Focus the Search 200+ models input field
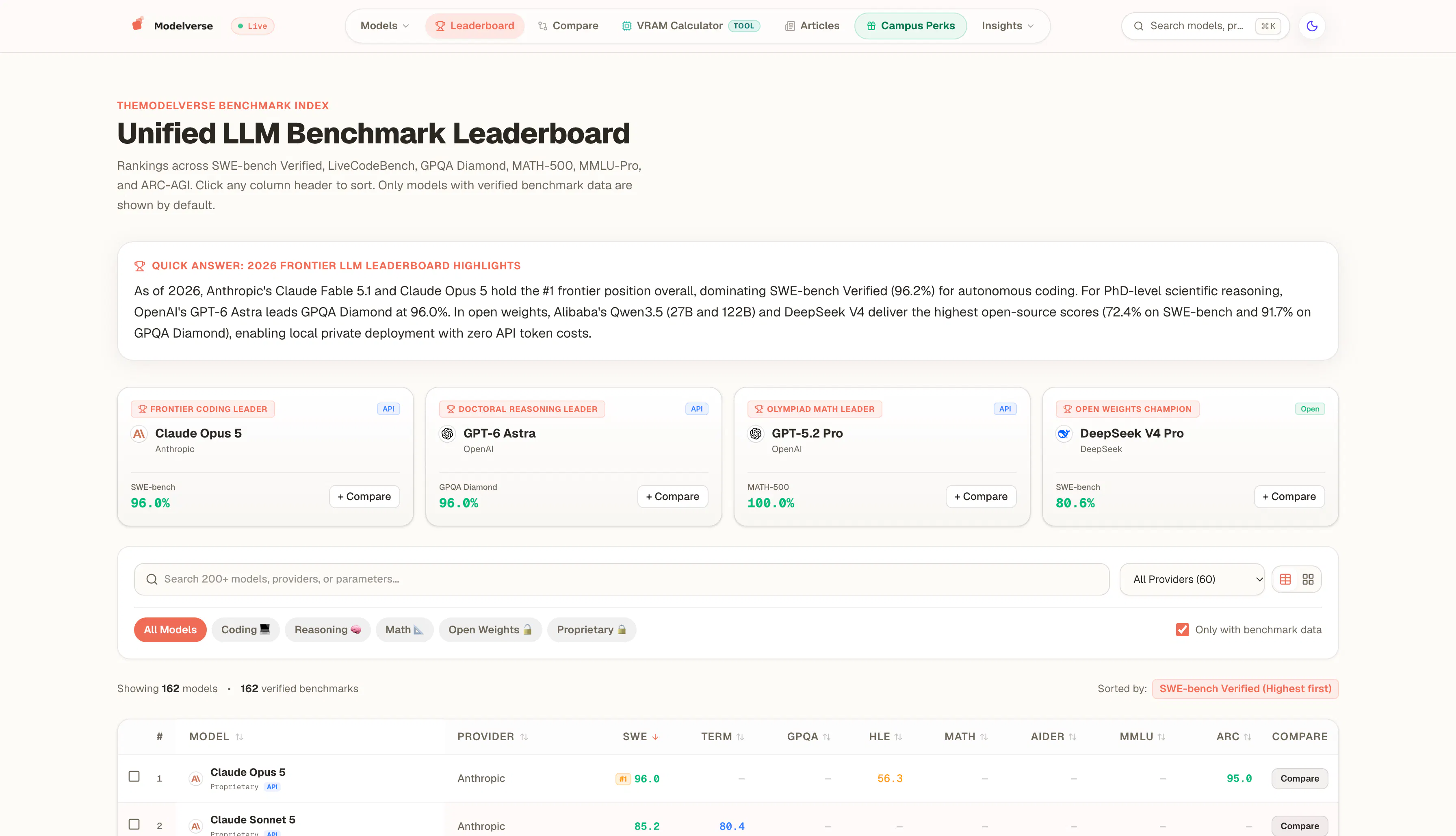This screenshot has width=1456, height=836. (x=622, y=579)
